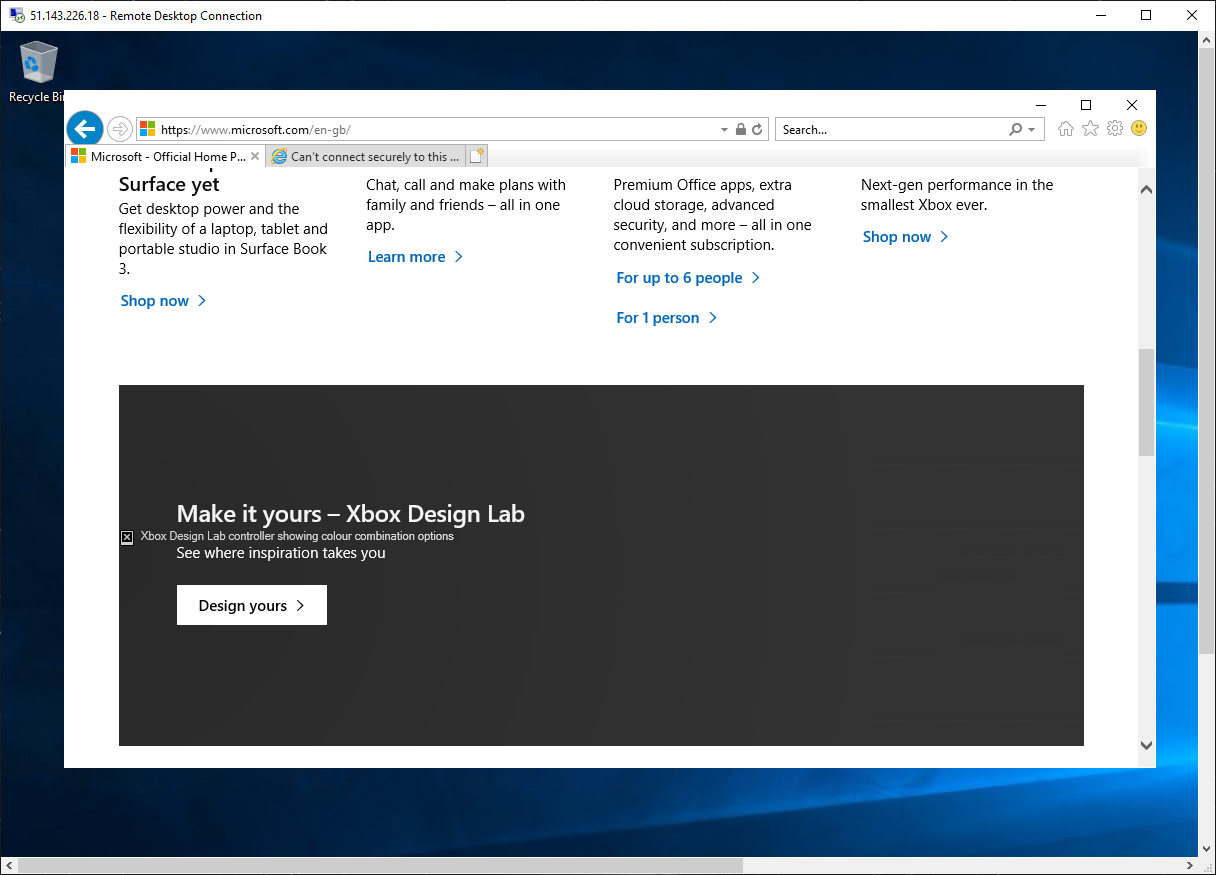View favorites with the star icon
Viewport: 1216px width, 875px height.
pos(1090,128)
